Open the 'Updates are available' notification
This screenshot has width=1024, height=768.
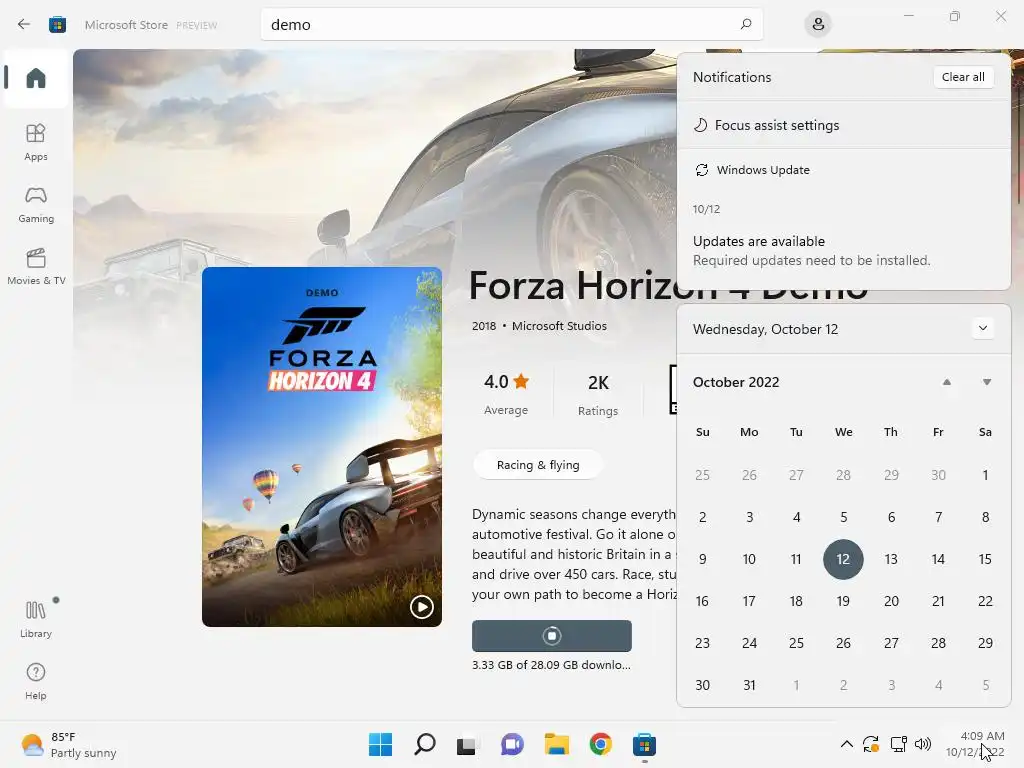[x=843, y=251]
